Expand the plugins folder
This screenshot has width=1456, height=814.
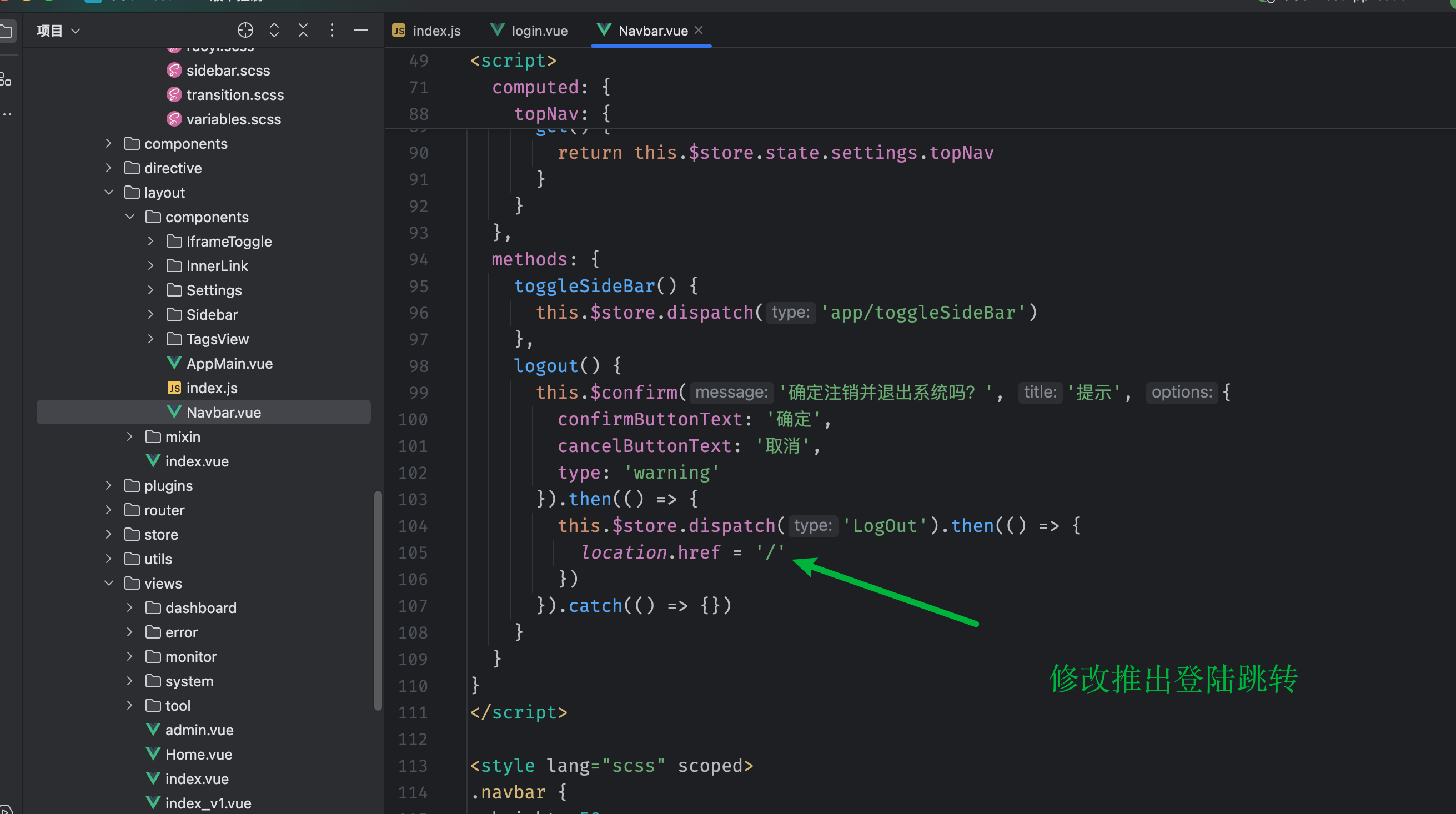(x=108, y=486)
